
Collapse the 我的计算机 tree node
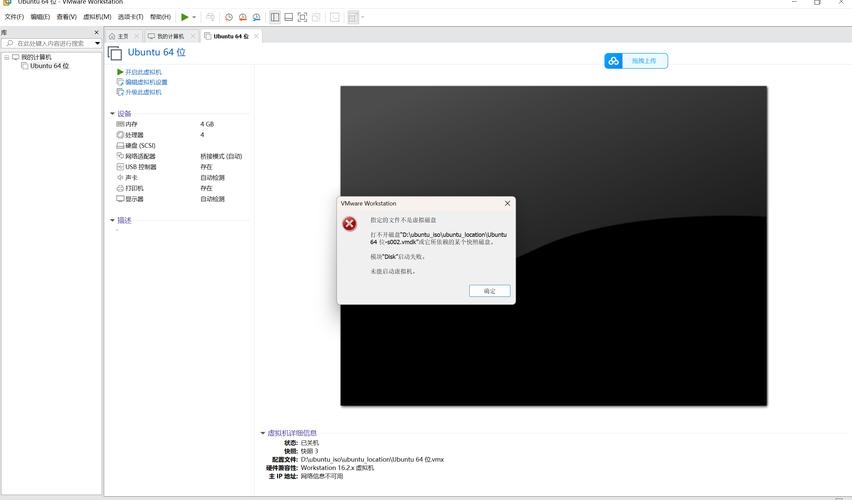pos(7,57)
